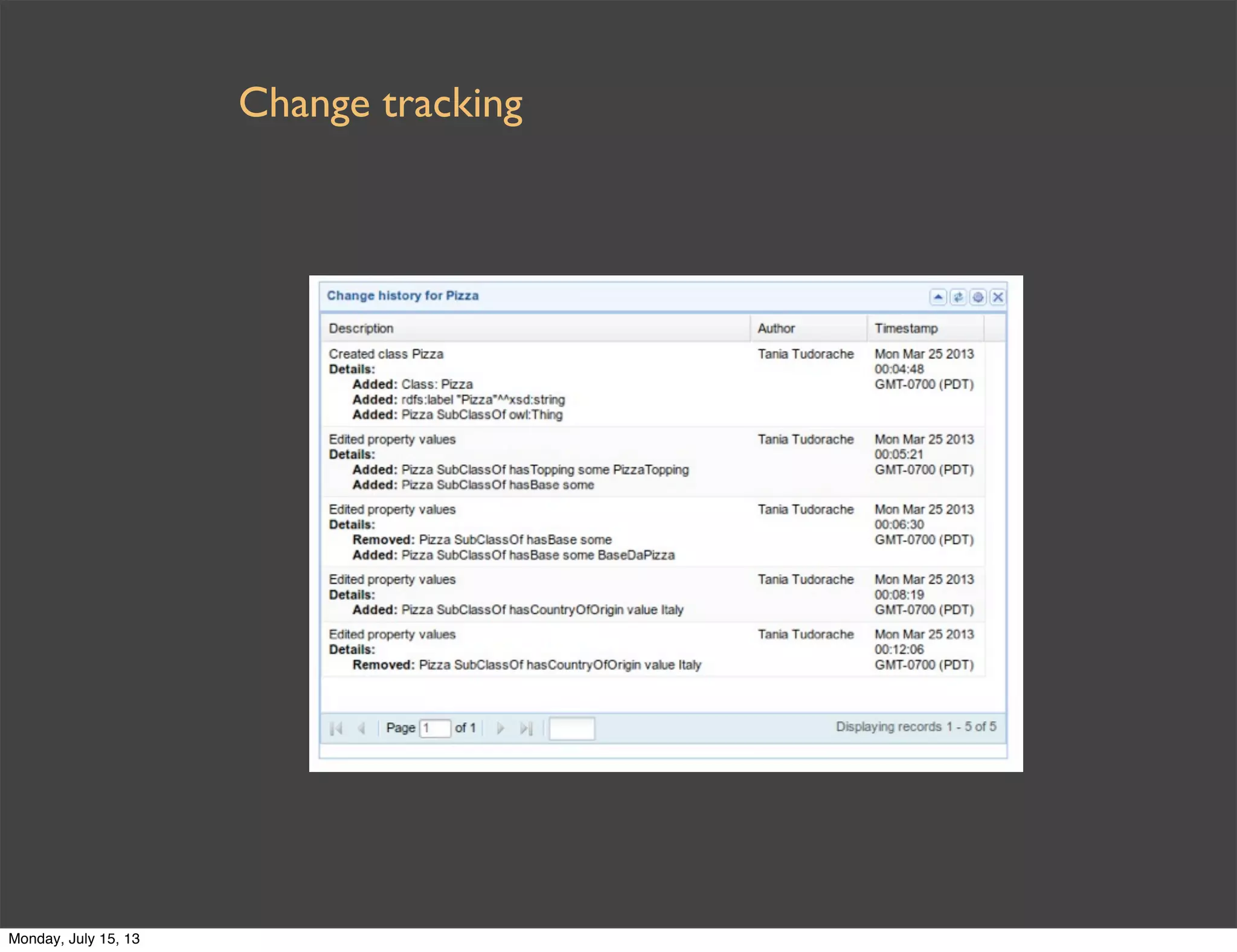Close the Change history for Pizza panel

pos(998,297)
